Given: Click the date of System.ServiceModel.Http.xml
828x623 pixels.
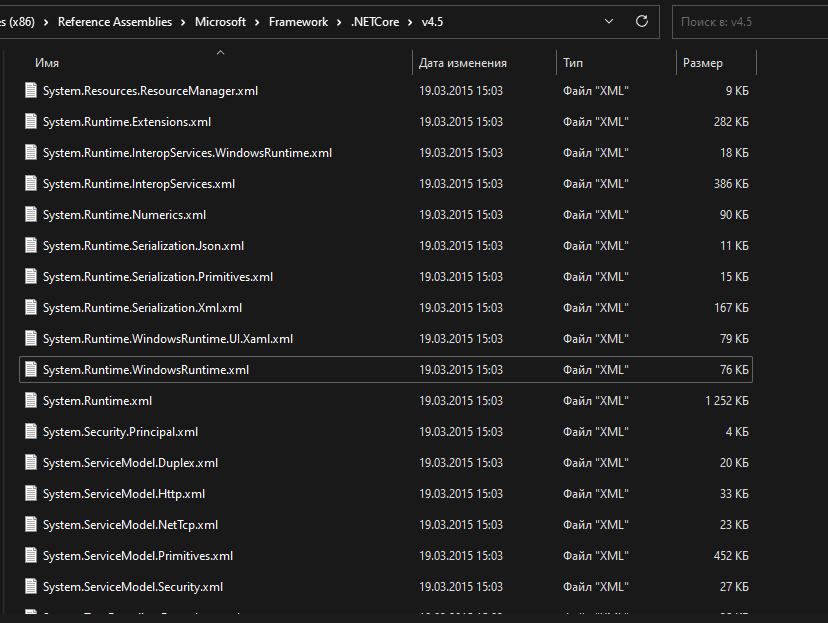Looking at the screenshot, I should click(461, 494).
